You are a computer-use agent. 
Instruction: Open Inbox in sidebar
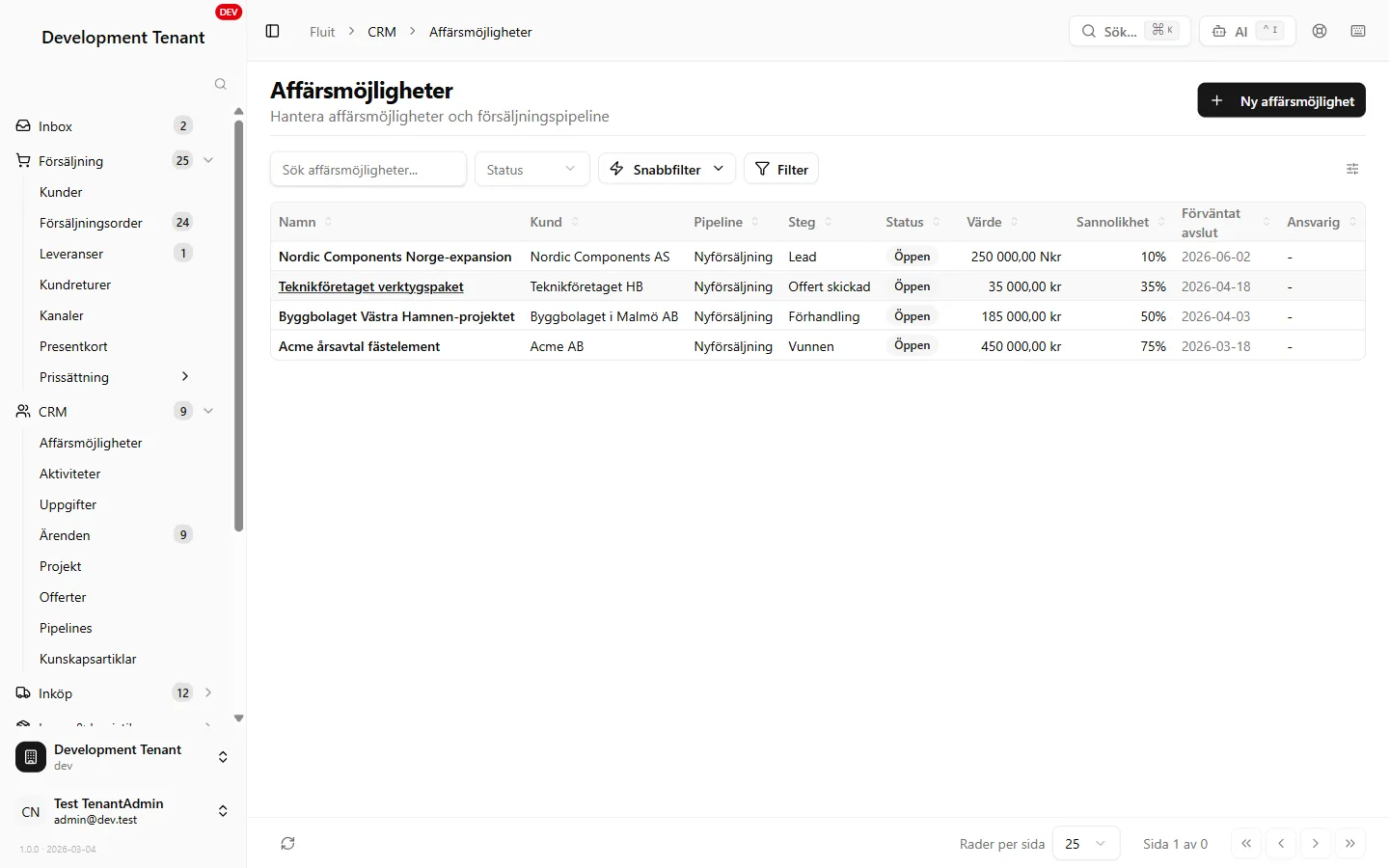[55, 126]
